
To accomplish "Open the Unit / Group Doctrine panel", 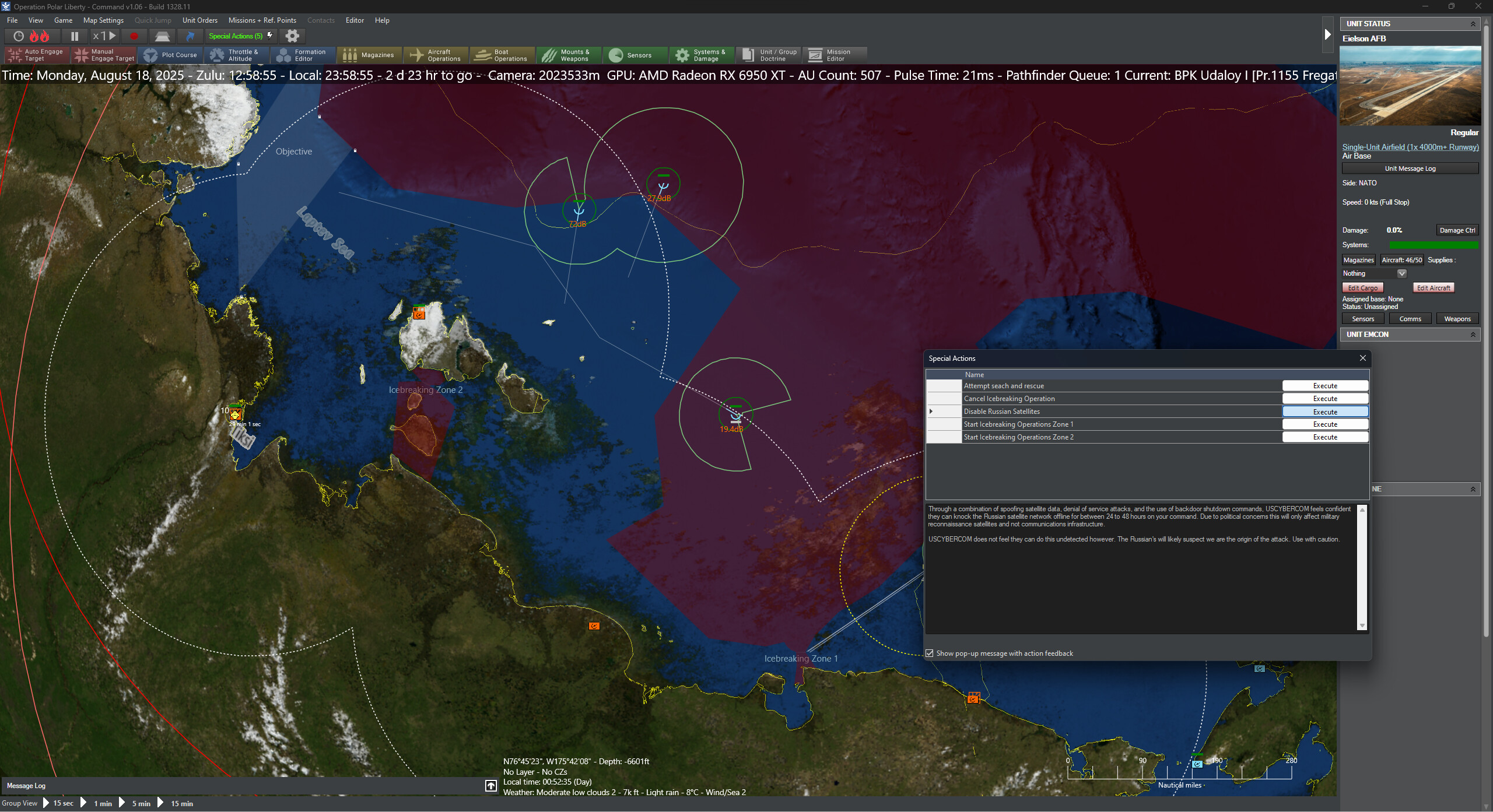I will [769, 54].
